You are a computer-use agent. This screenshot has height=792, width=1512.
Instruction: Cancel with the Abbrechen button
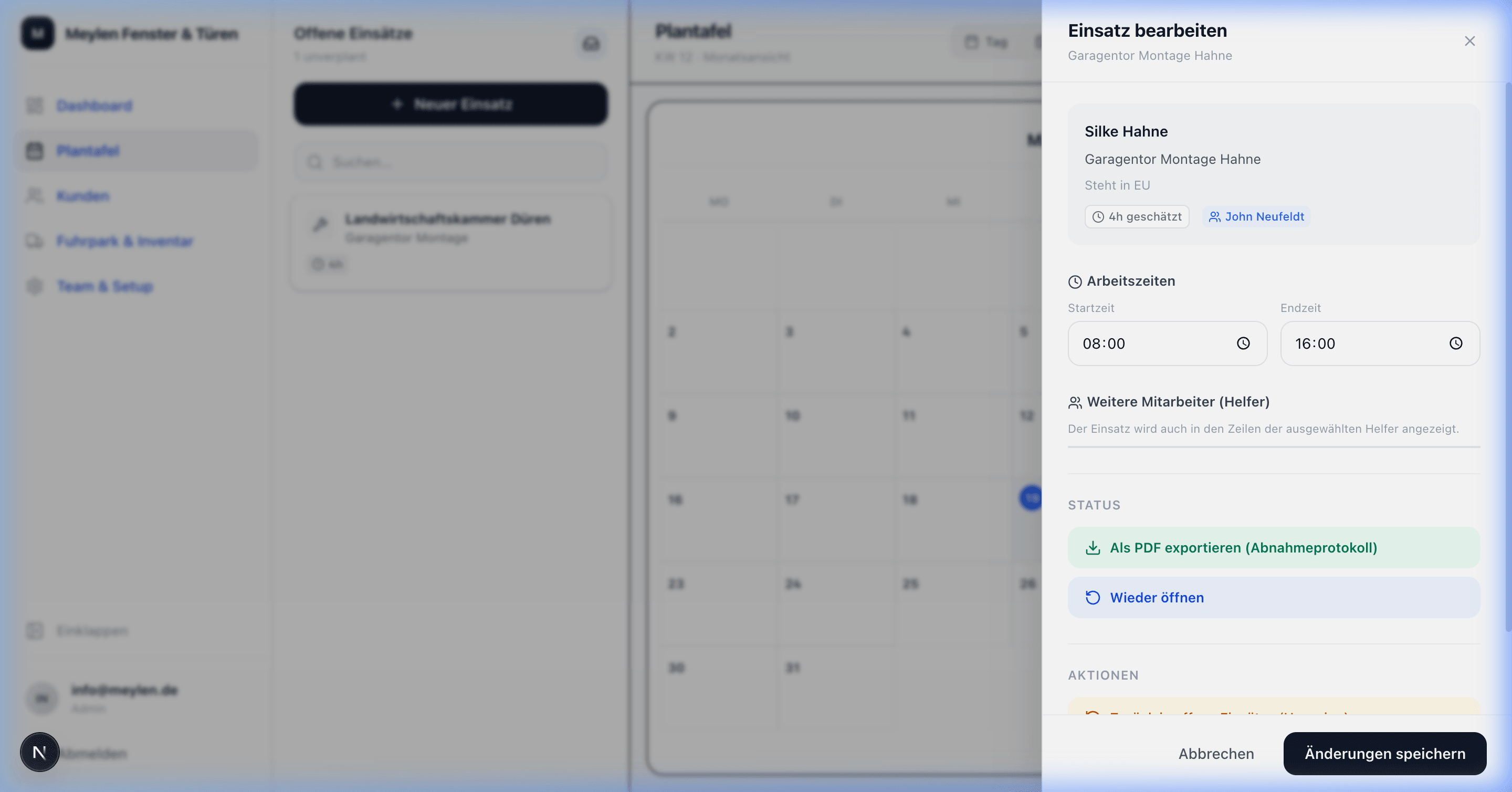tap(1215, 754)
